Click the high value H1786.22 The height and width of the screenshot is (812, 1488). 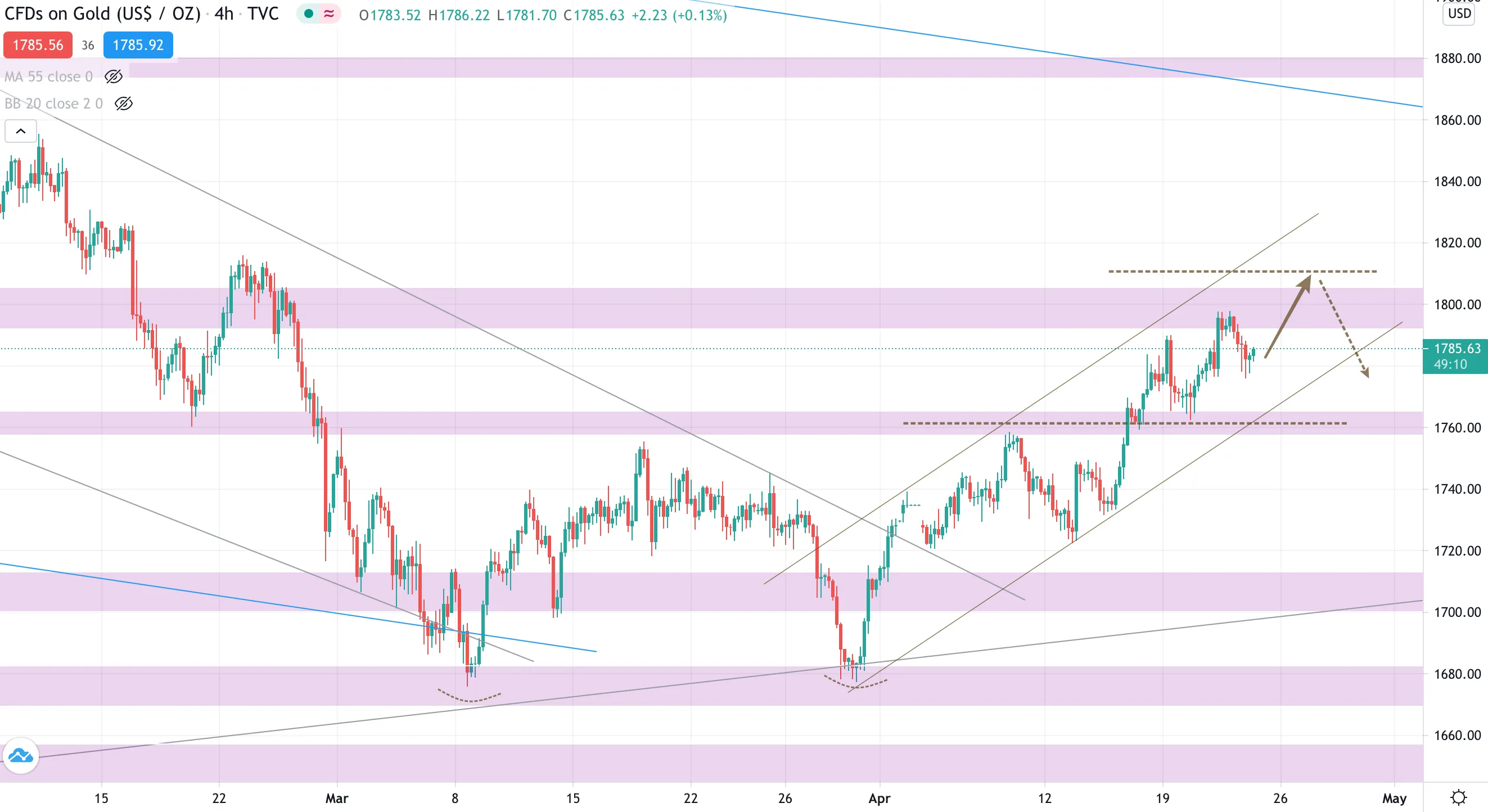(x=459, y=15)
